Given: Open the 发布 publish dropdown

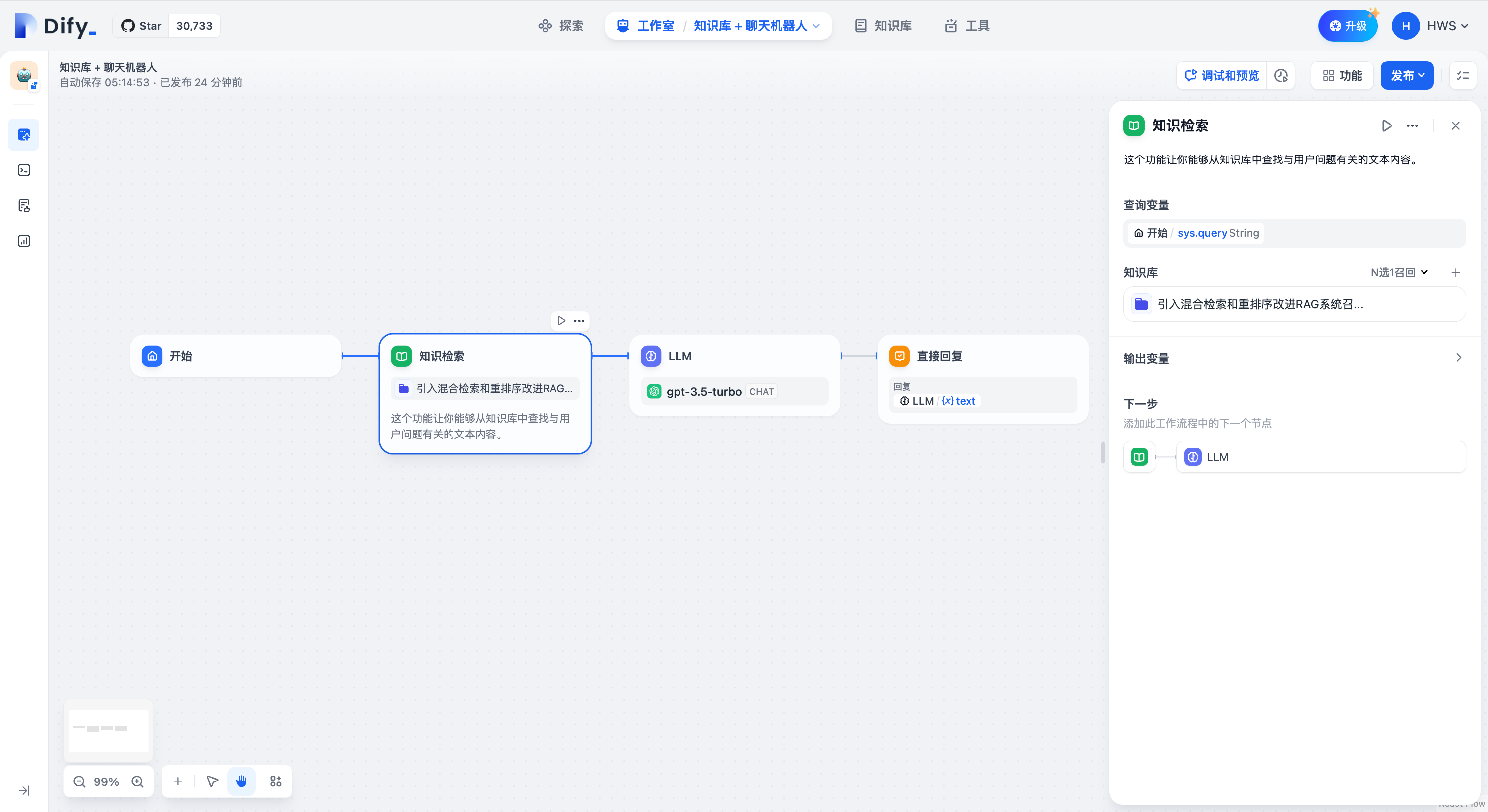Looking at the screenshot, I should click(1407, 76).
